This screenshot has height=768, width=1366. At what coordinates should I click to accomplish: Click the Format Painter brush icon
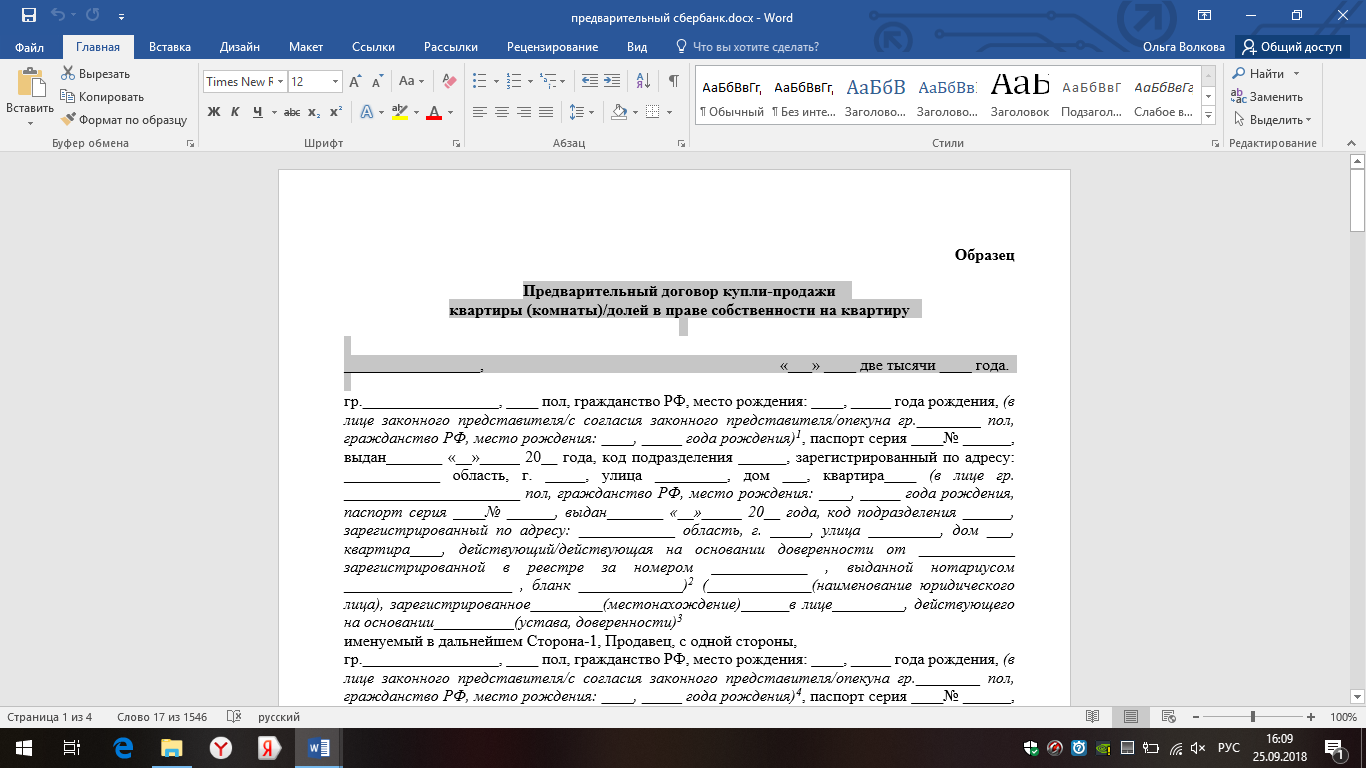point(69,120)
